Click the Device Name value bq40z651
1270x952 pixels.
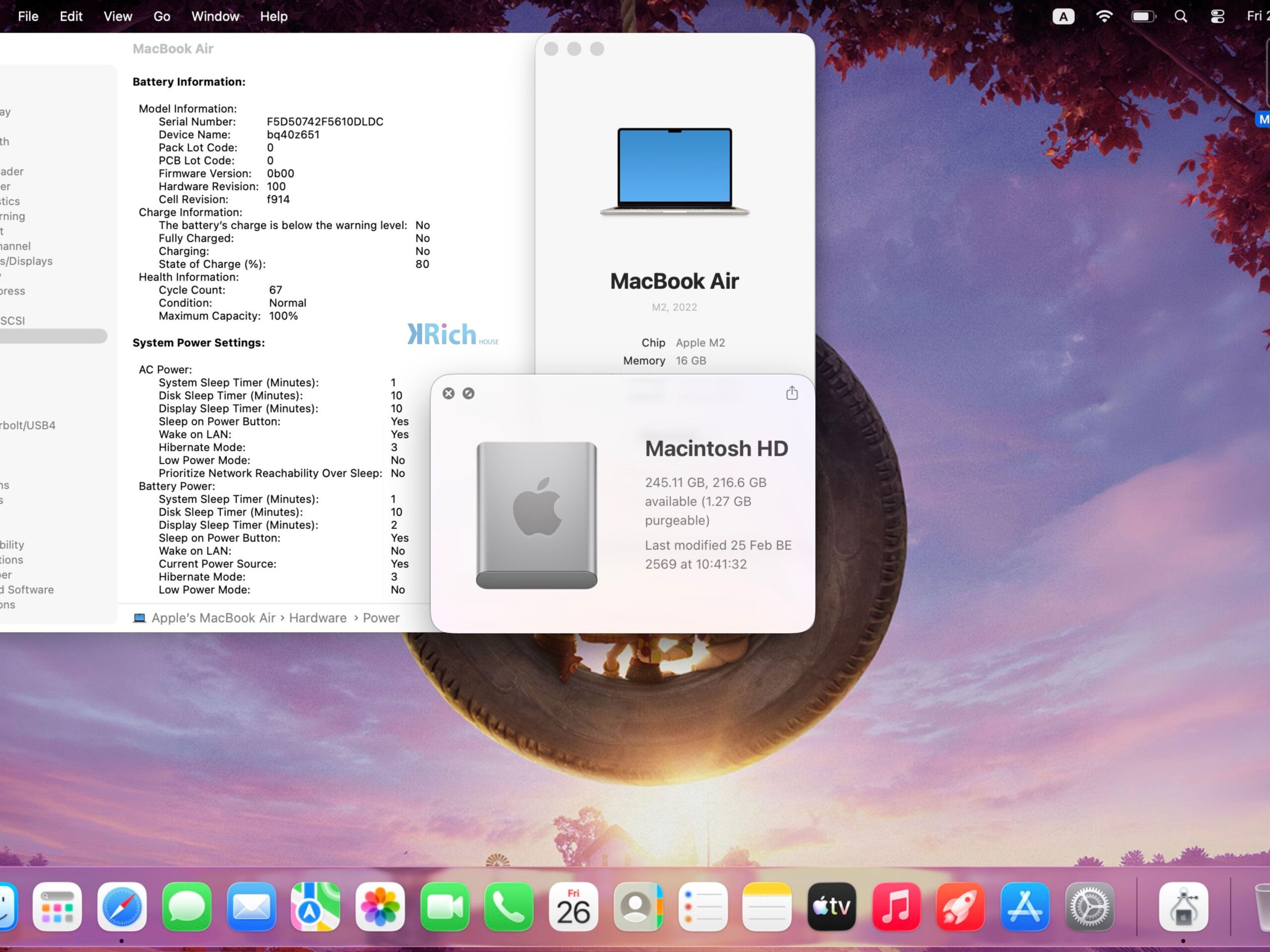point(293,134)
